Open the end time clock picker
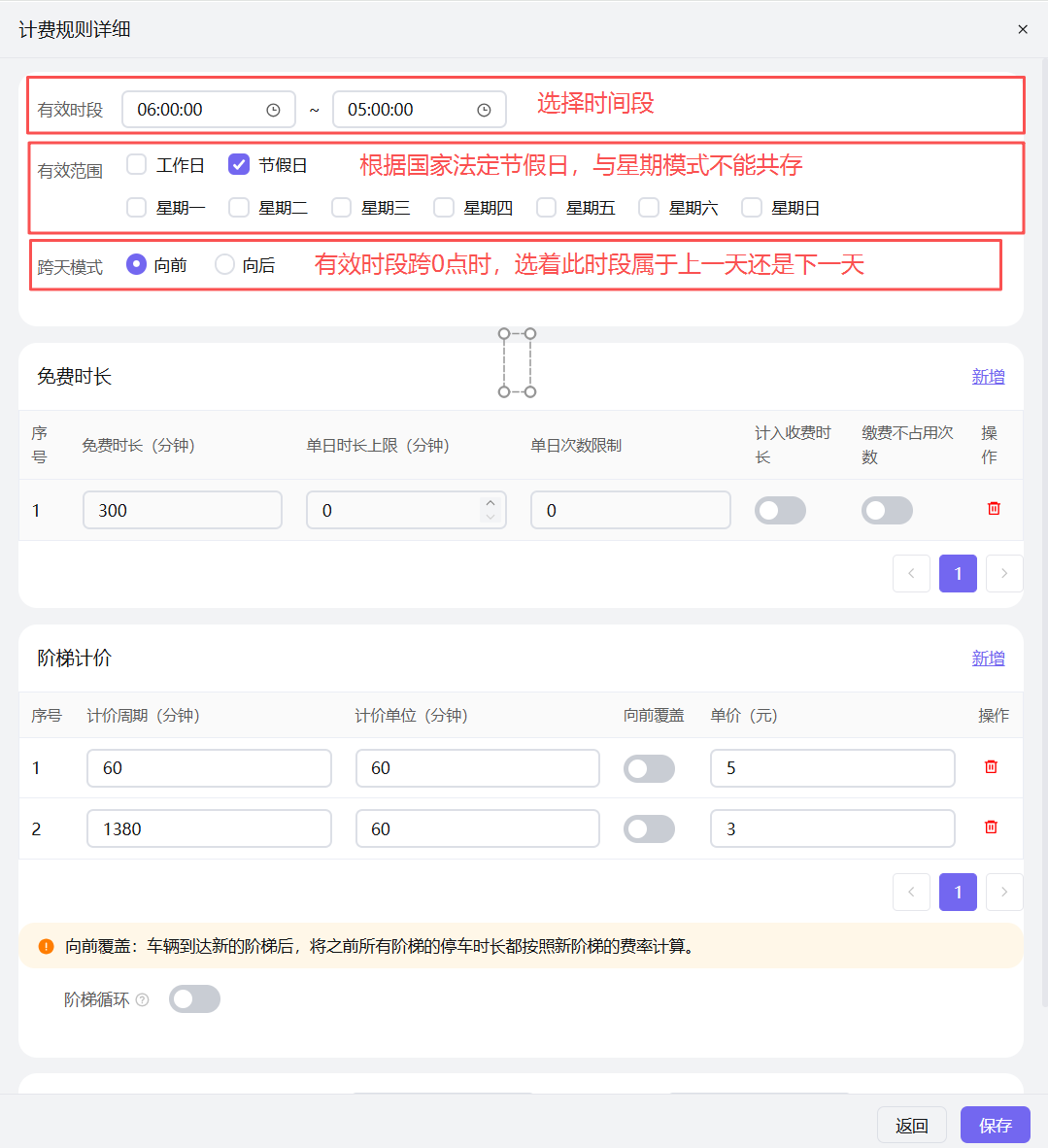Screen dimensions: 1048x1148 [x=483, y=110]
